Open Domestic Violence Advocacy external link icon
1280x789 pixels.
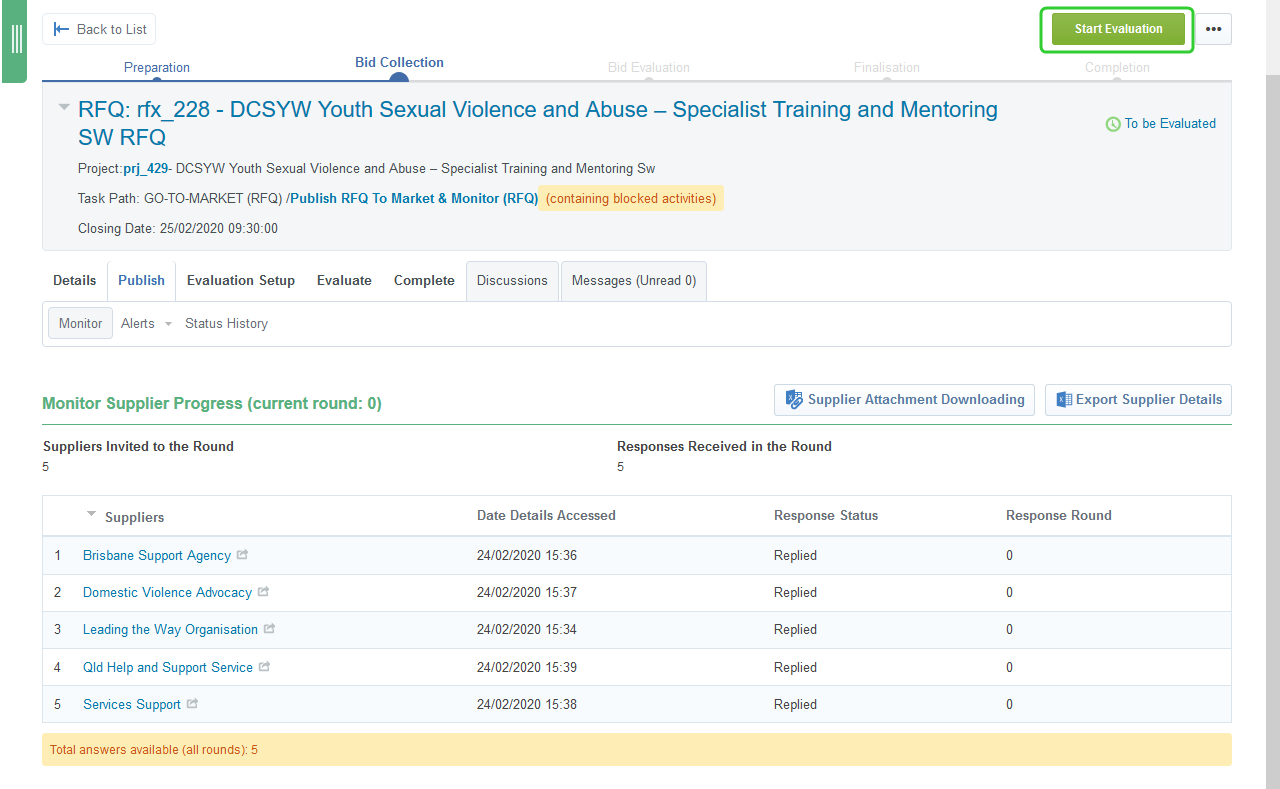tap(263, 592)
